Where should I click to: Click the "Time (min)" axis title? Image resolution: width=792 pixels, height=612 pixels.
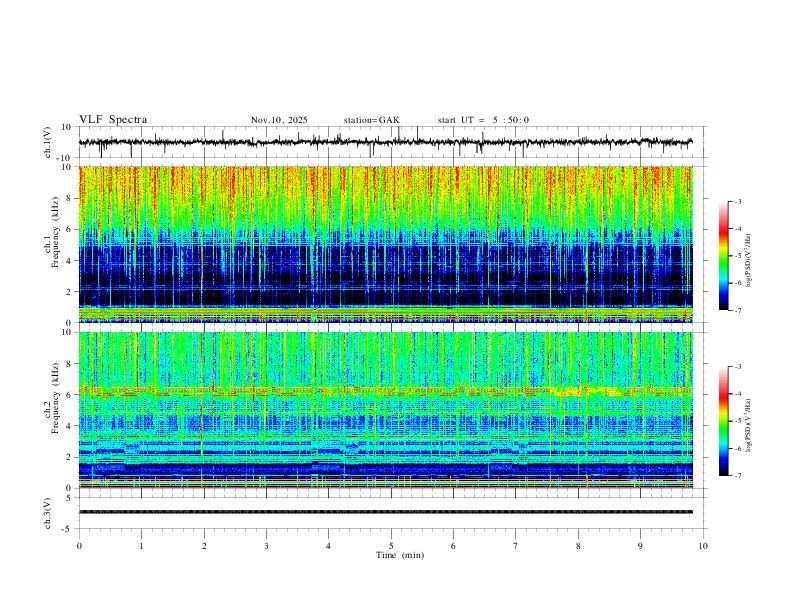(400, 555)
